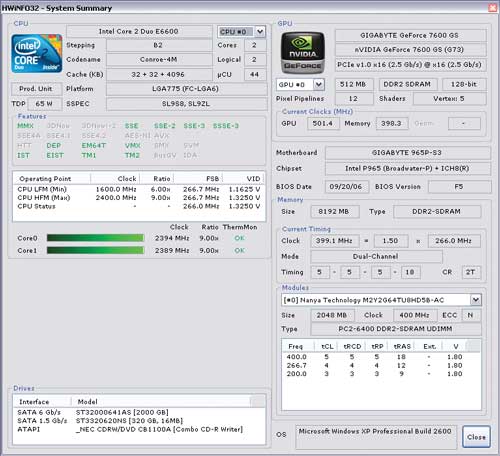The width and height of the screenshot is (500, 456).
Task: Open the GPU #0 selector dropdown
Action: click(319, 84)
